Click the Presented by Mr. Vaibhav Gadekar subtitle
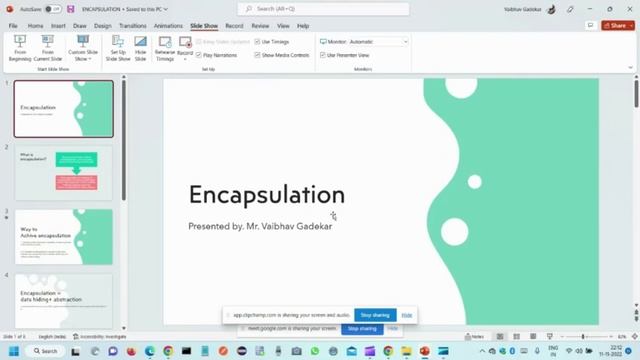This screenshot has width=640, height=360. (260, 226)
